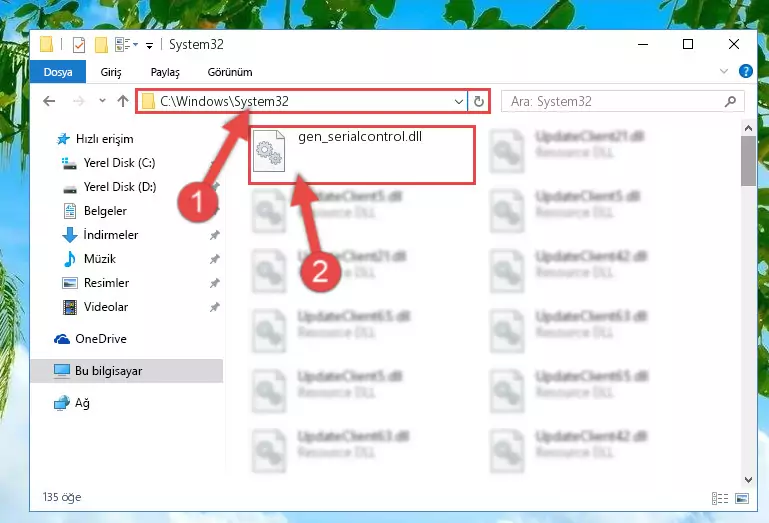The height and width of the screenshot is (523, 769).
Task: Switch to large icons view in status bar
Action: (x=742, y=499)
